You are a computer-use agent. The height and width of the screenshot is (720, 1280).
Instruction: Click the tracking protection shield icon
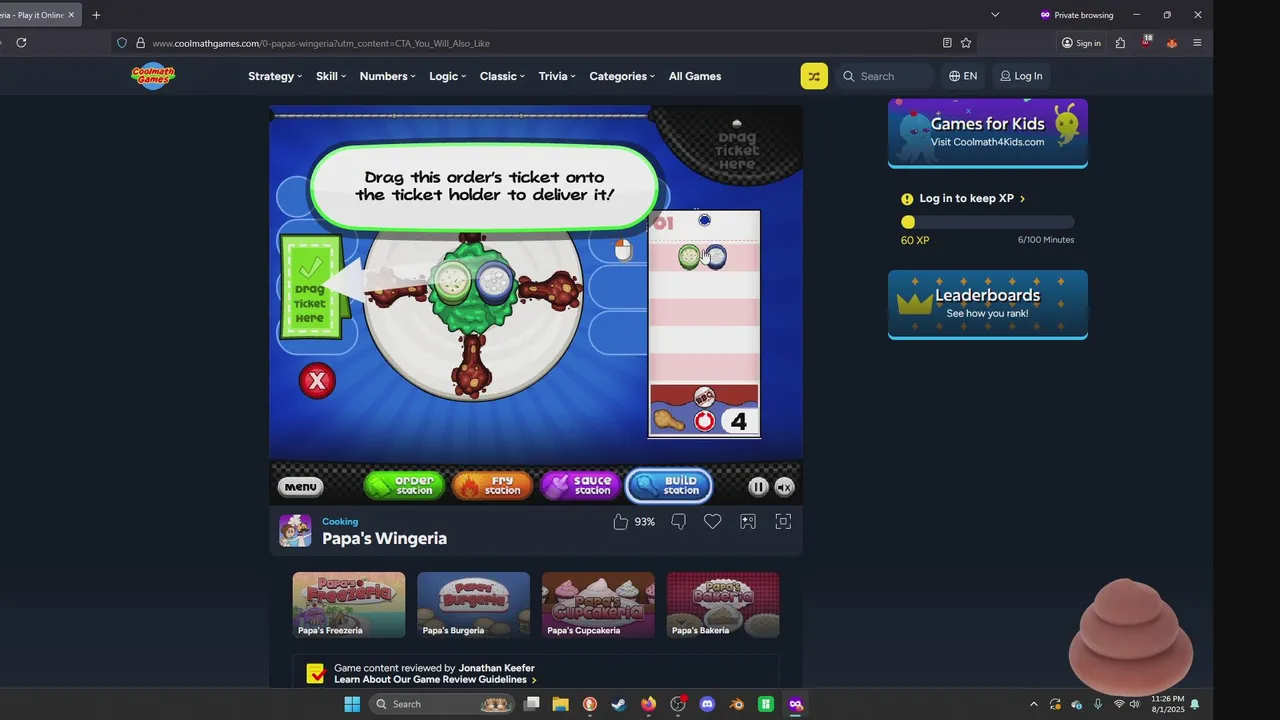pos(122,43)
